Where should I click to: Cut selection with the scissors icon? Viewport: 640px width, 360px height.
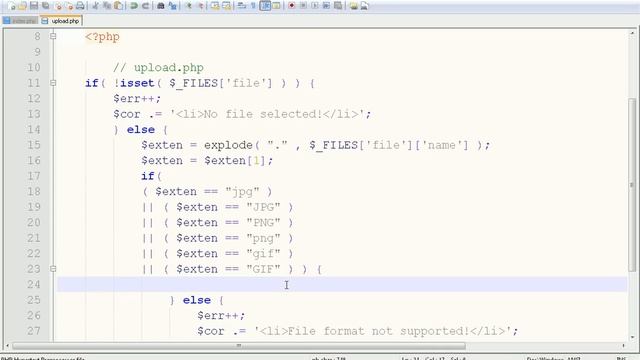[96, 6]
